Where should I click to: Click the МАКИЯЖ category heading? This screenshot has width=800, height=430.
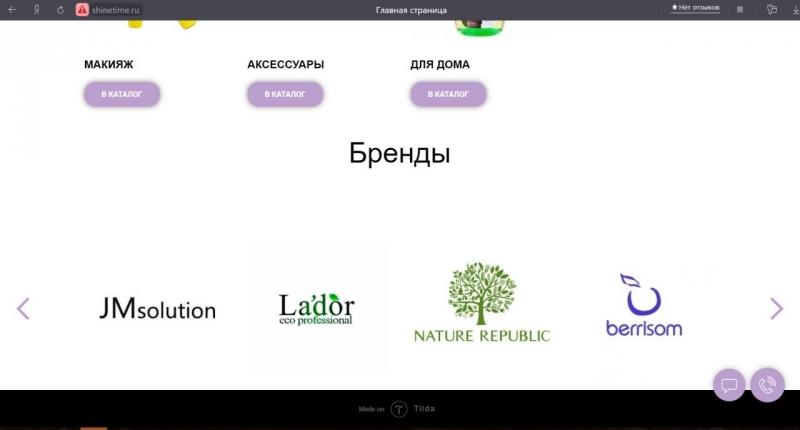tap(109, 64)
